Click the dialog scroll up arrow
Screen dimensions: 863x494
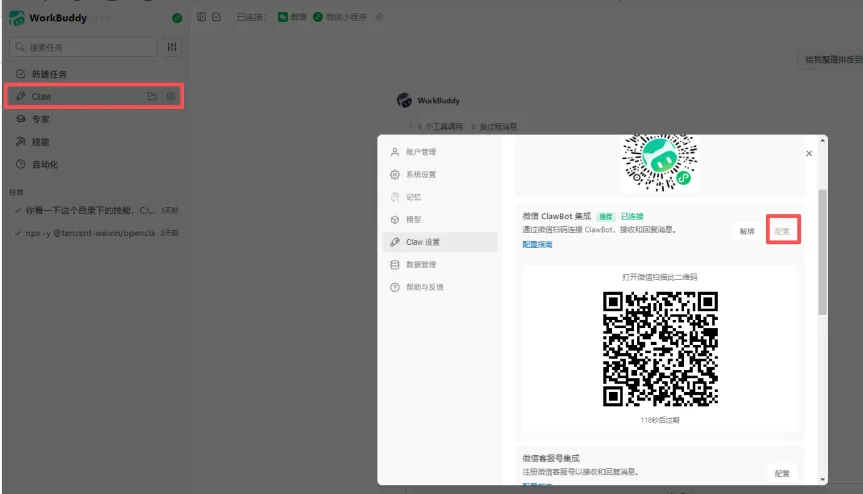[823, 140]
